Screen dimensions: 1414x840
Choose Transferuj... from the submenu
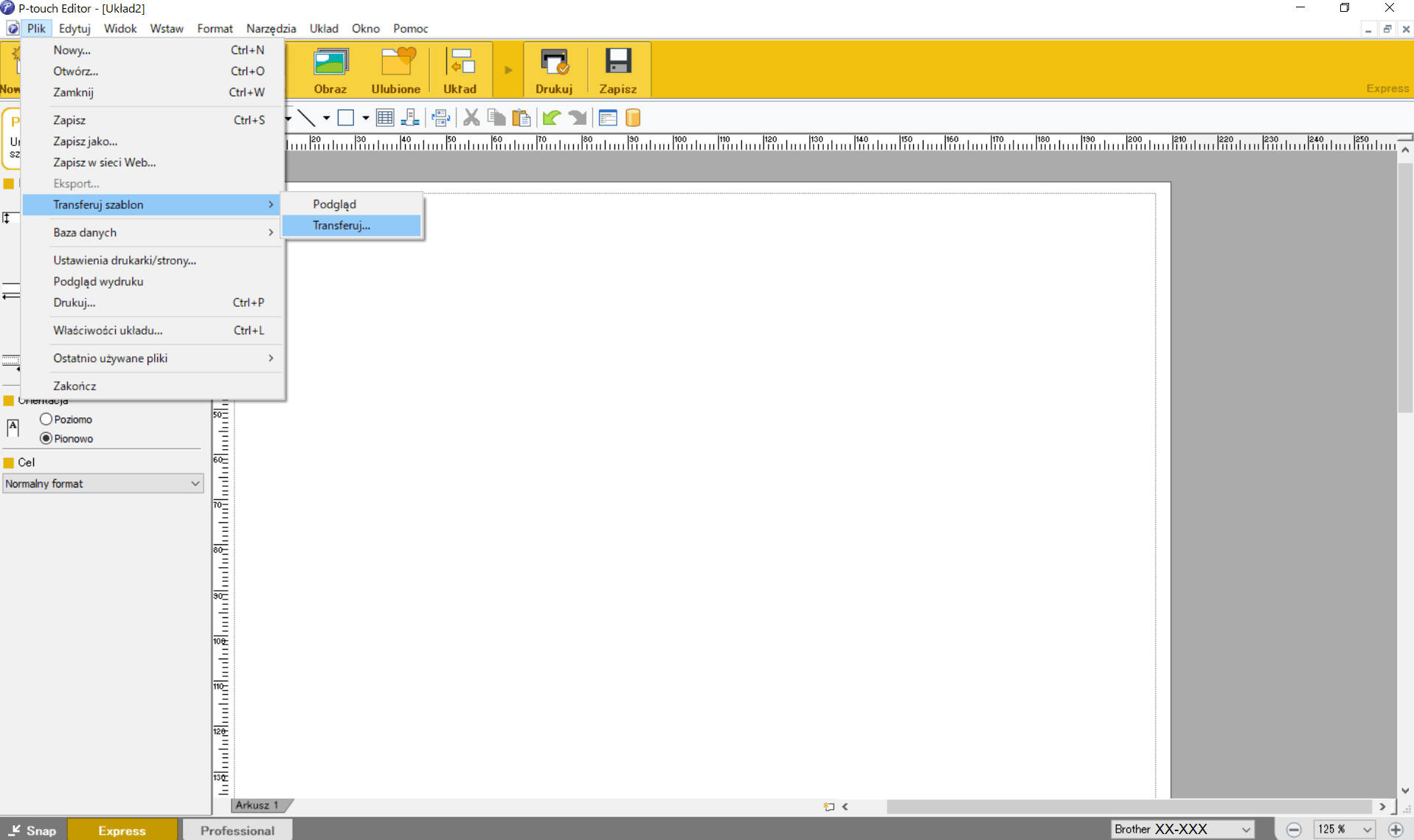[342, 226]
